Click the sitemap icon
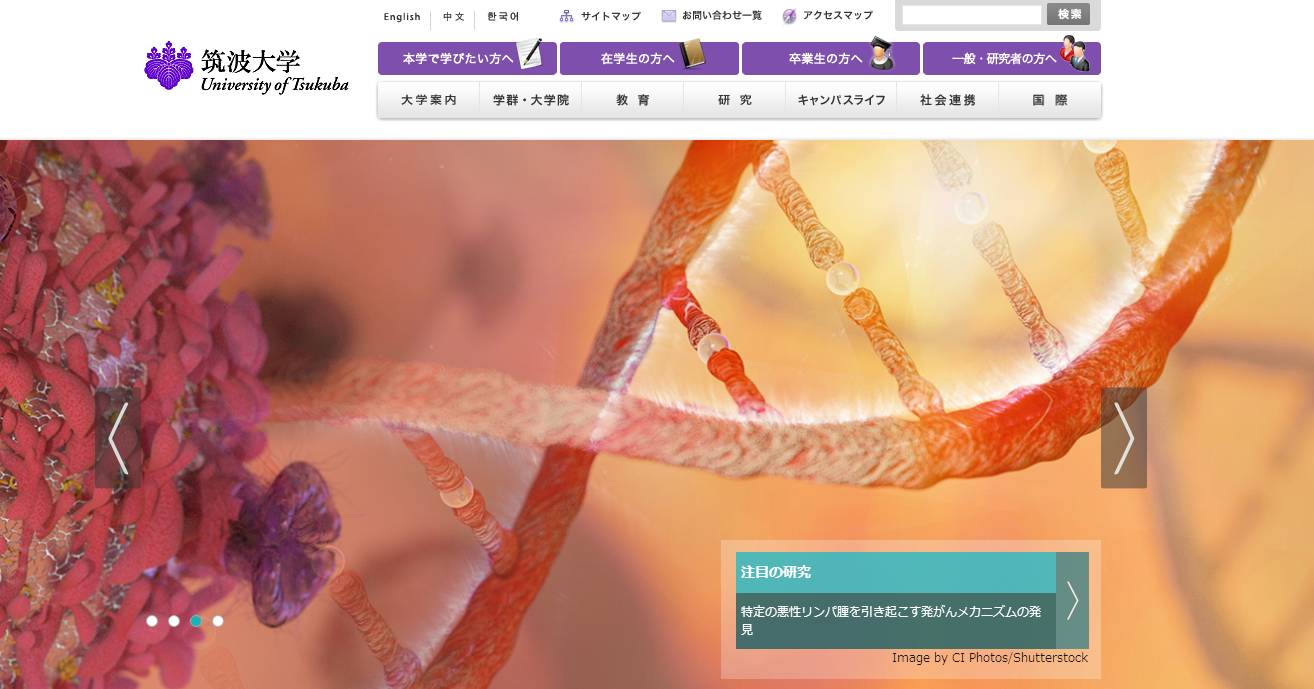The width and height of the screenshot is (1314, 689). click(567, 15)
